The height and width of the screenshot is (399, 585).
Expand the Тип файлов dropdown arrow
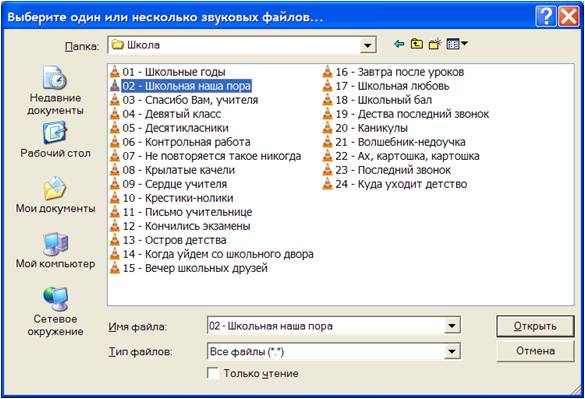click(451, 351)
